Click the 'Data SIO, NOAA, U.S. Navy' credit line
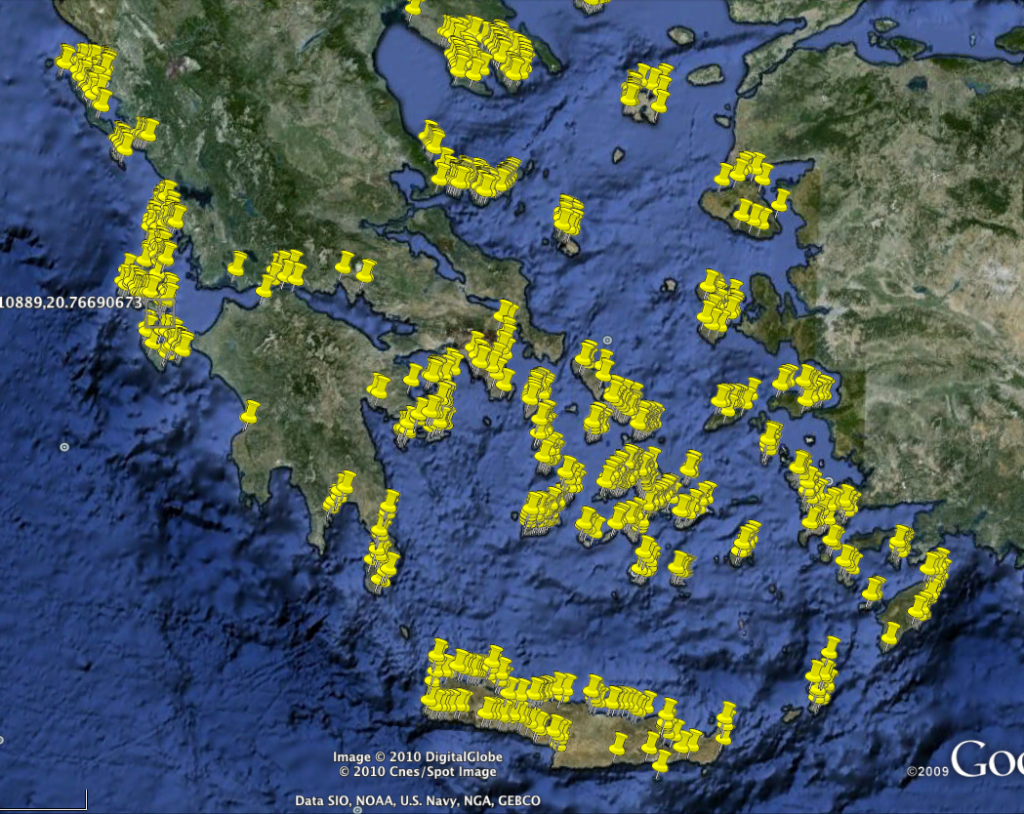The image size is (1024, 814). point(417,801)
